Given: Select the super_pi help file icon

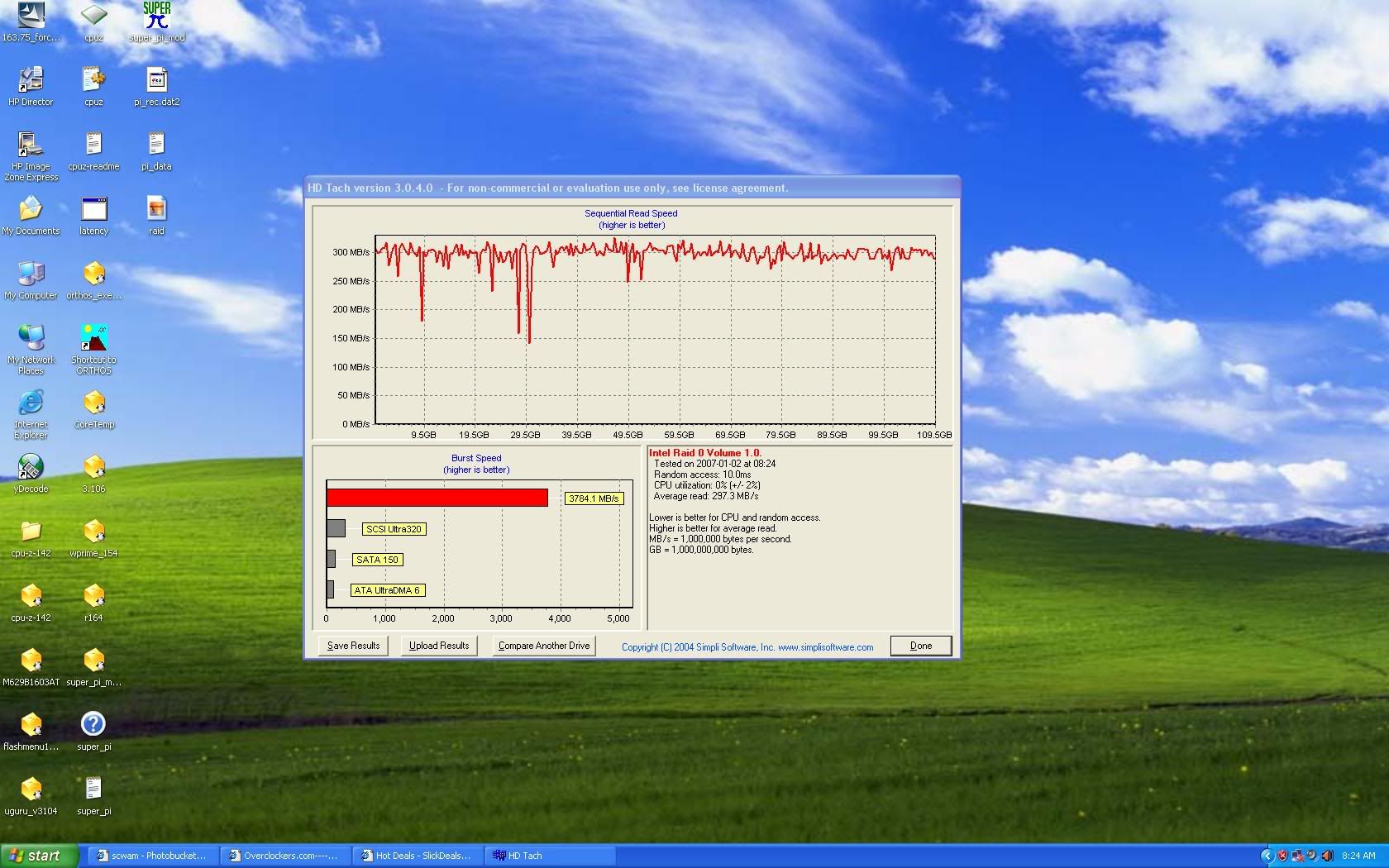Looking at the screenshot, I should [x=93, y=731].
